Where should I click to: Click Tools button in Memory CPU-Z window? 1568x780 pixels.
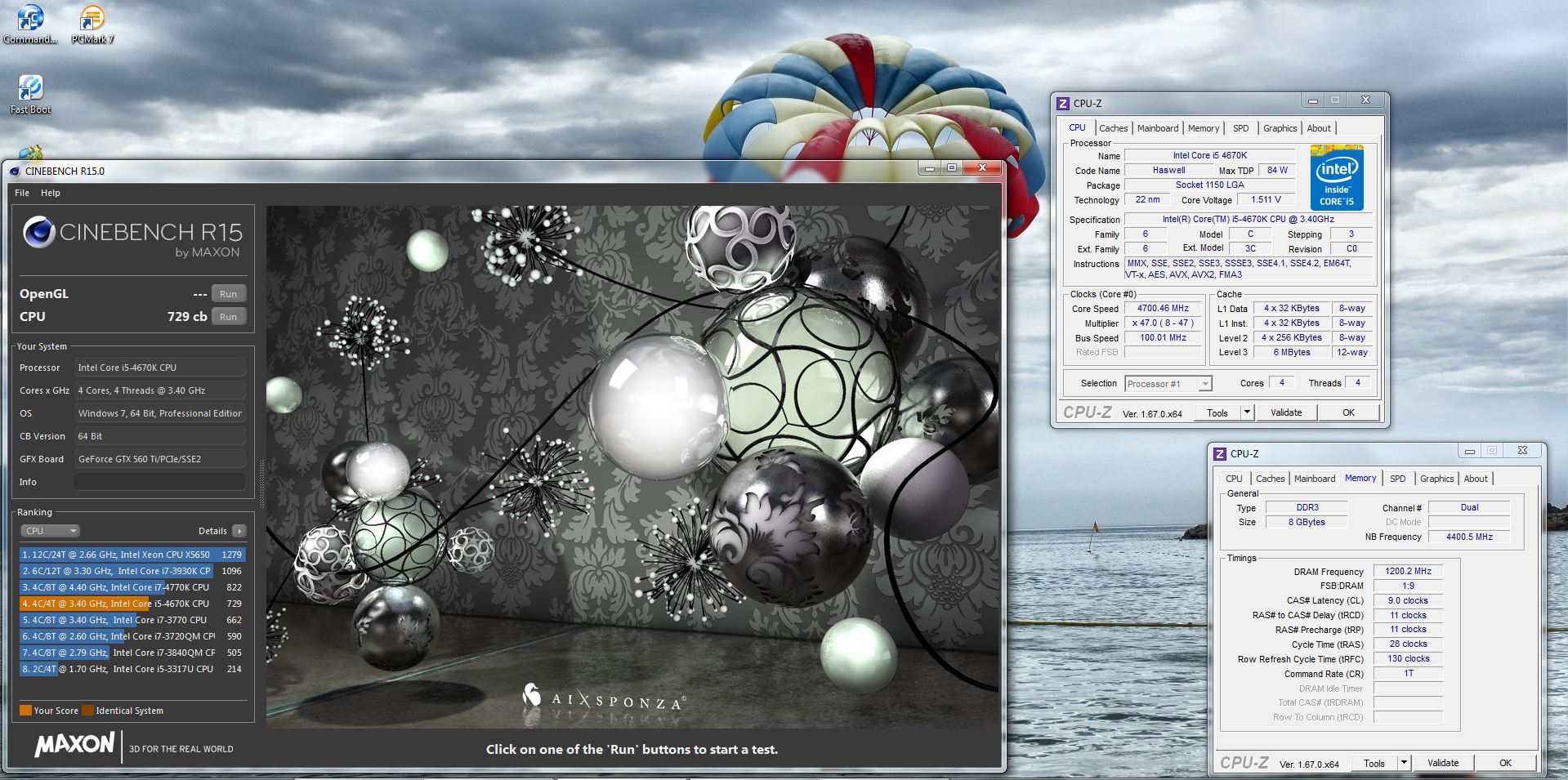[1374, 763]
